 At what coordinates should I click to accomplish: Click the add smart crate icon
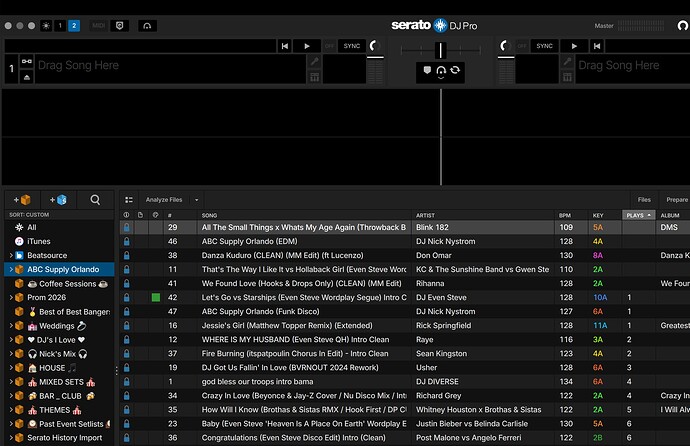pos(58,200)
